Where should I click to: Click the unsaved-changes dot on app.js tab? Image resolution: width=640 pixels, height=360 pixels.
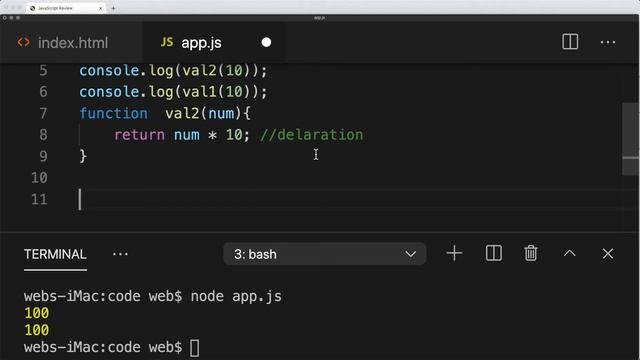(x=266, y=42)
